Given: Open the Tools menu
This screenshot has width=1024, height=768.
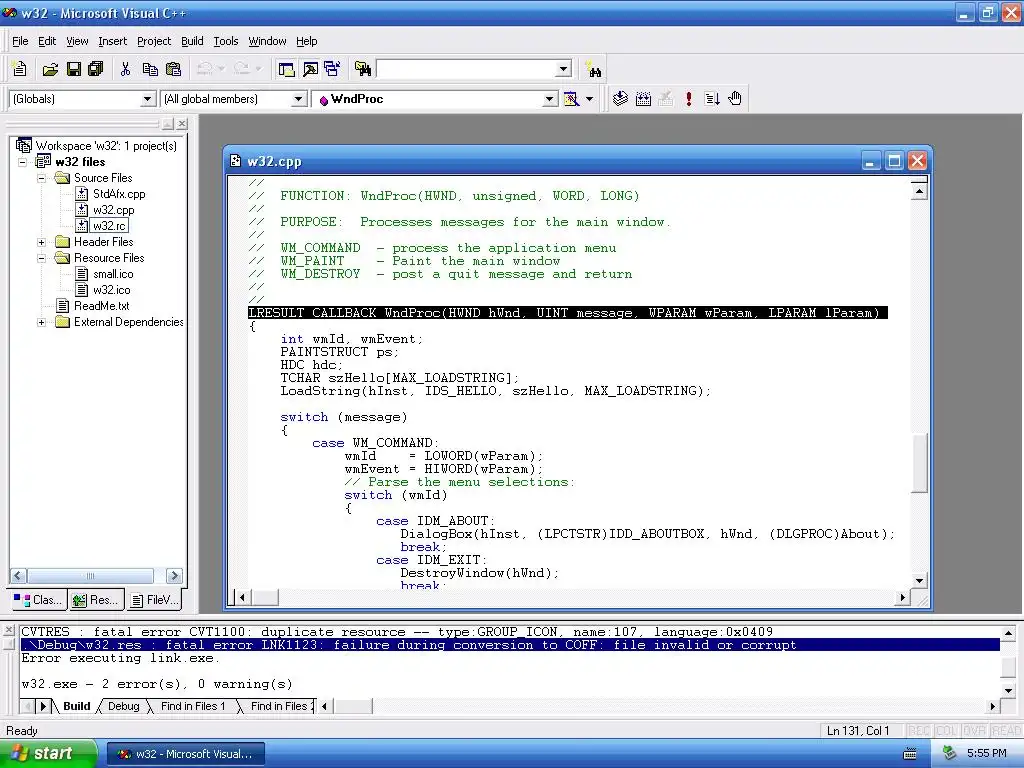Looking at the screenshot, I should 226,41.
